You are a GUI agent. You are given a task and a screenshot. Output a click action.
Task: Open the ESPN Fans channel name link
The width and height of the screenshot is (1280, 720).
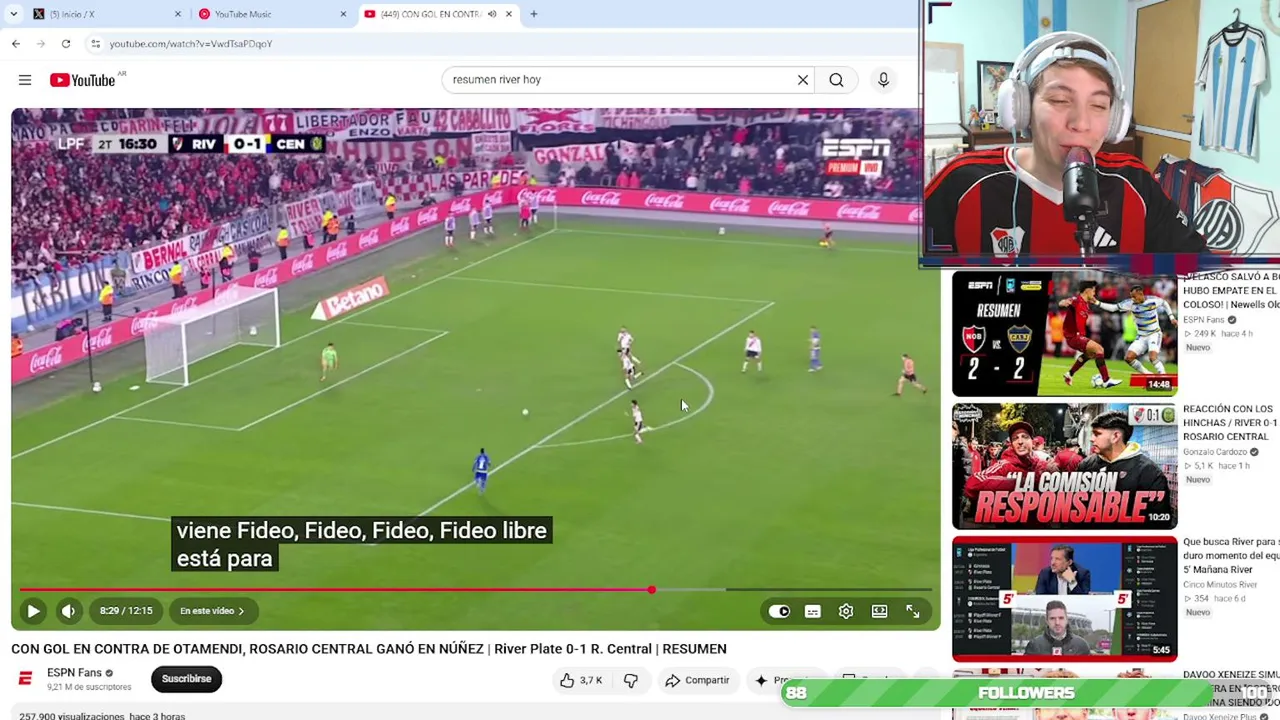click(x=74, y=673)
